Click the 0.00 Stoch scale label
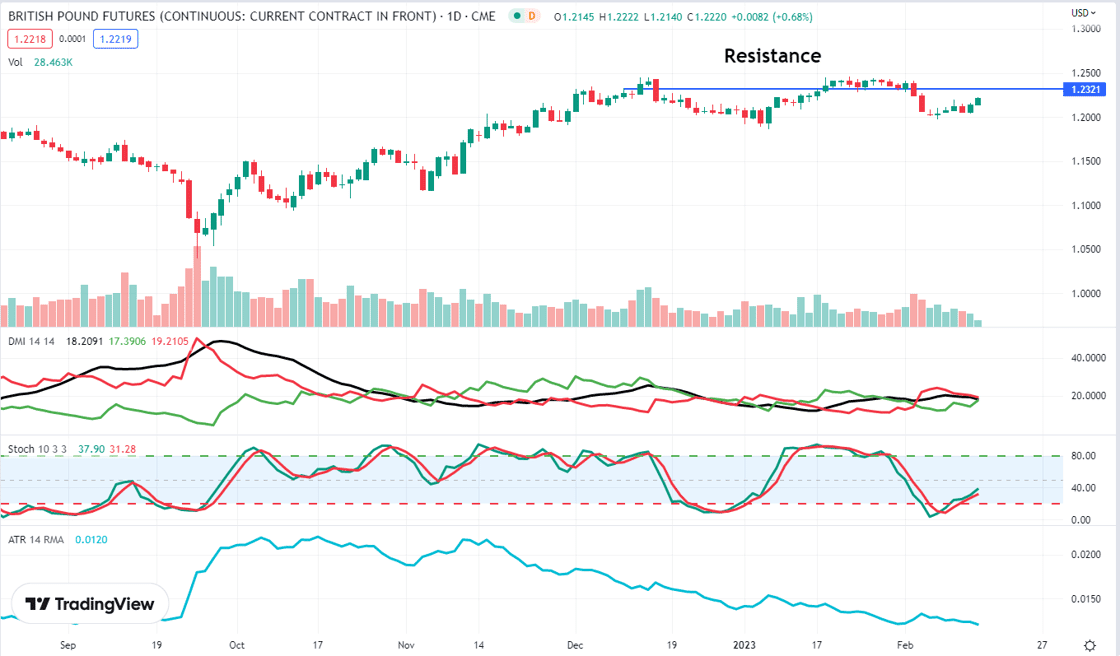The height and width of the screenshot is (656, 1120). click(1081, 520)
